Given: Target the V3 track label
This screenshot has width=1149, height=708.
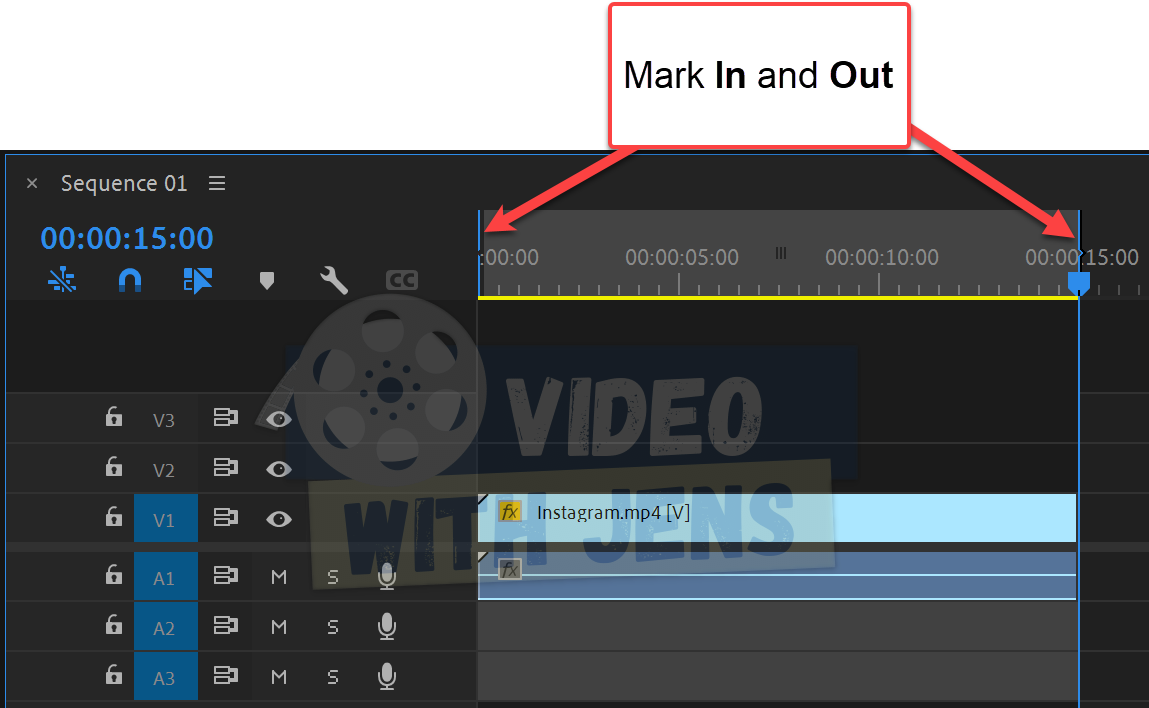Looking at the screenshot, I should pos(164,420).
